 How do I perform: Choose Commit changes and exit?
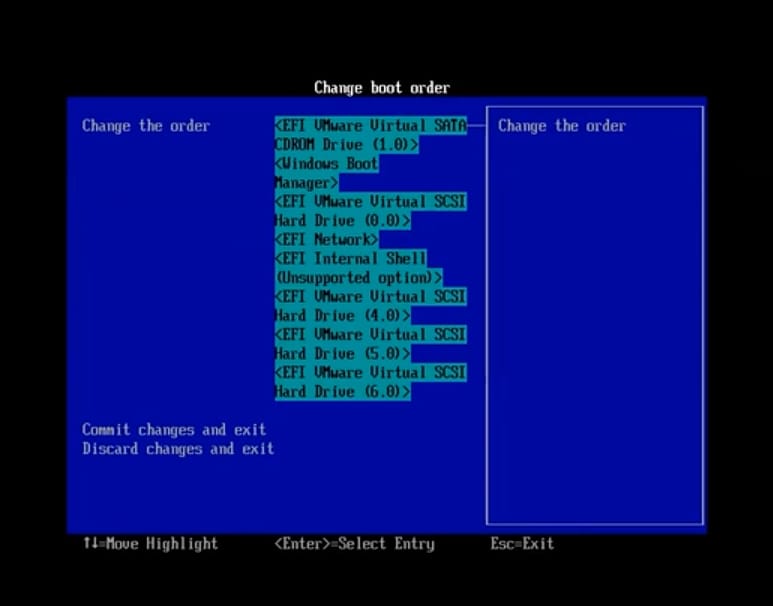click(174, 430)
